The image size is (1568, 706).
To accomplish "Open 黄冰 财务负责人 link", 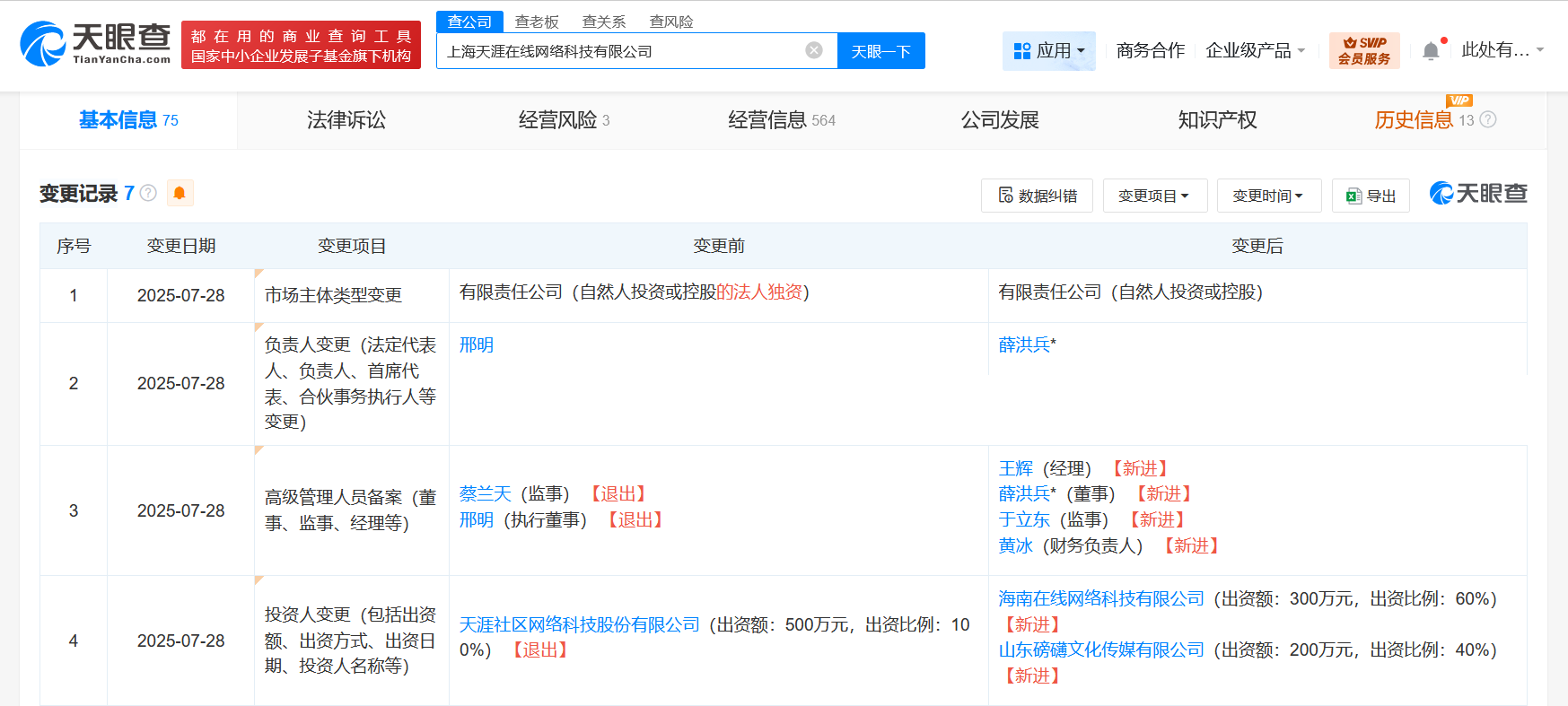I will click(x=1016, y=546).
